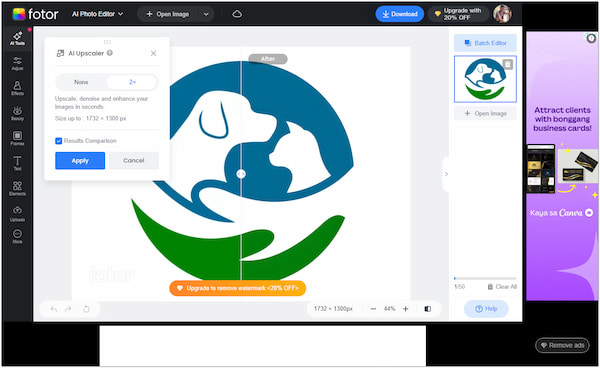Select the Text tool
This screenshot has height=368, width=600.
(17, 163)
